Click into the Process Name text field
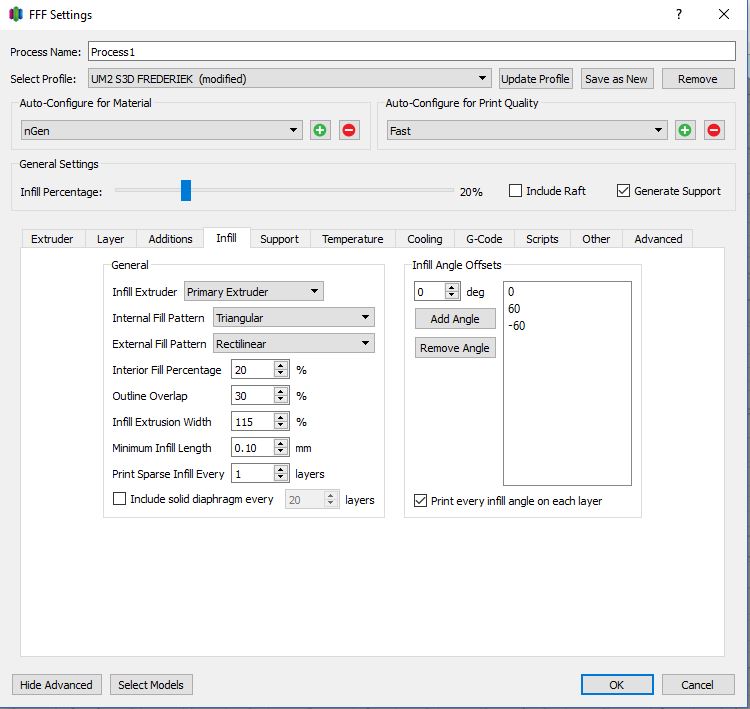 410,52
